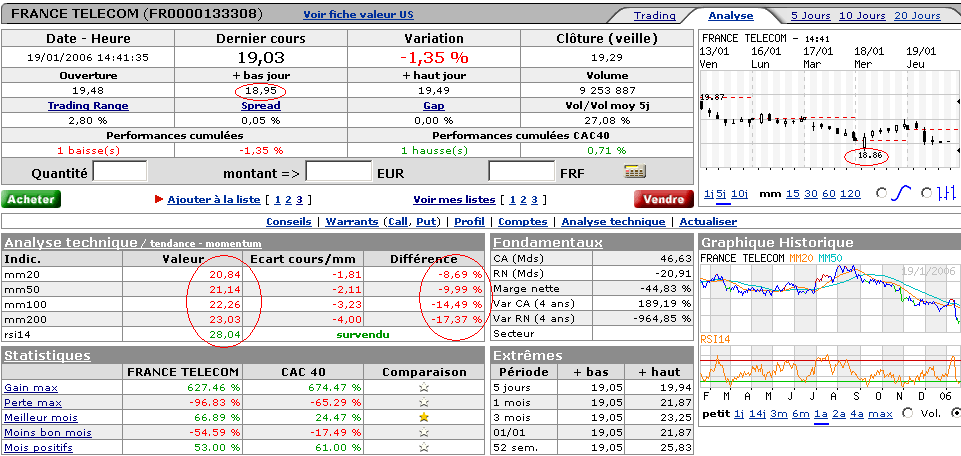Open the Comptes link

523,222
